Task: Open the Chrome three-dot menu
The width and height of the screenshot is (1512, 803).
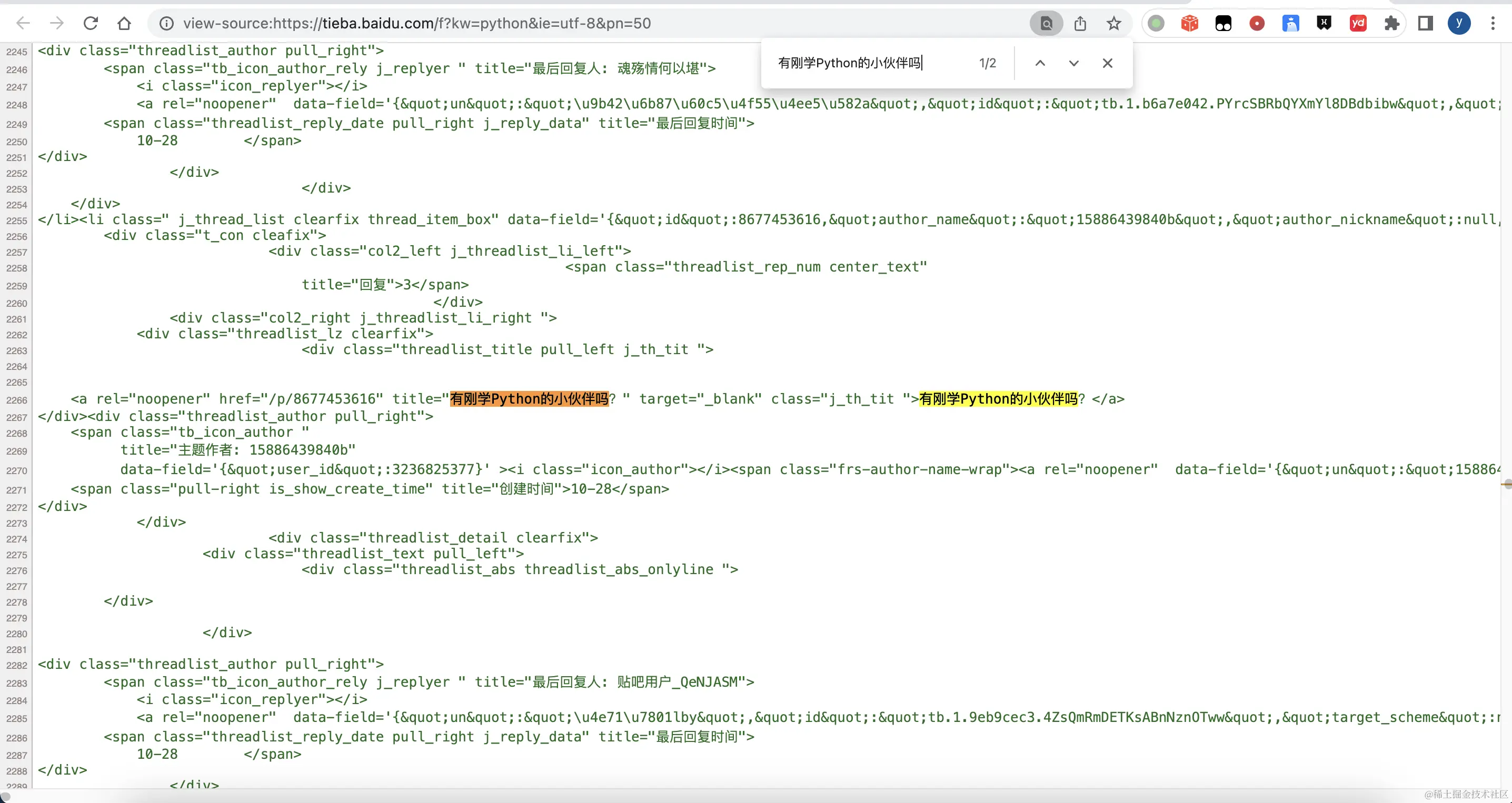Action: point(1493,24)
